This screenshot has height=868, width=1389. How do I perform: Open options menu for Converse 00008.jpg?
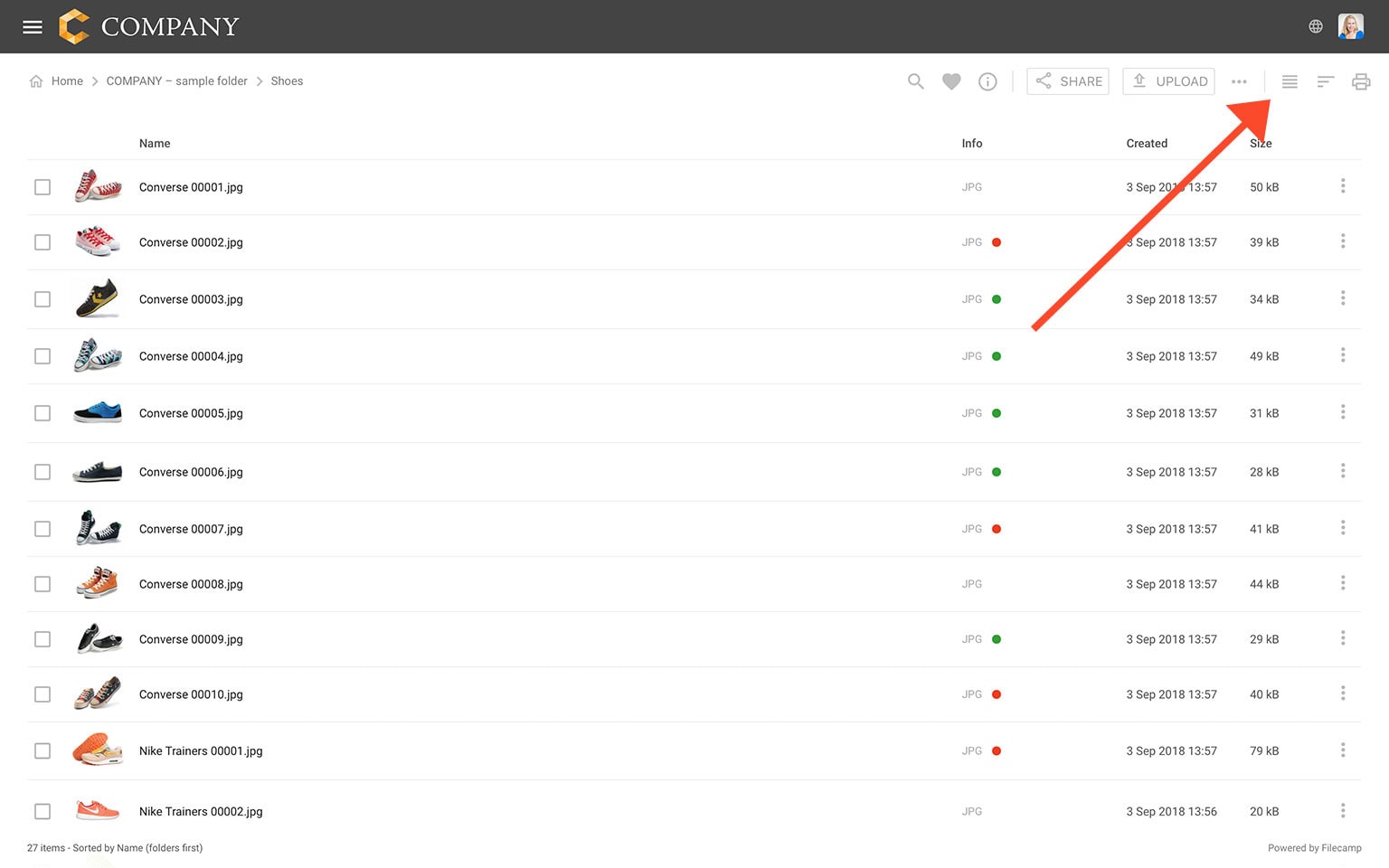click(x=1343, y=582)
